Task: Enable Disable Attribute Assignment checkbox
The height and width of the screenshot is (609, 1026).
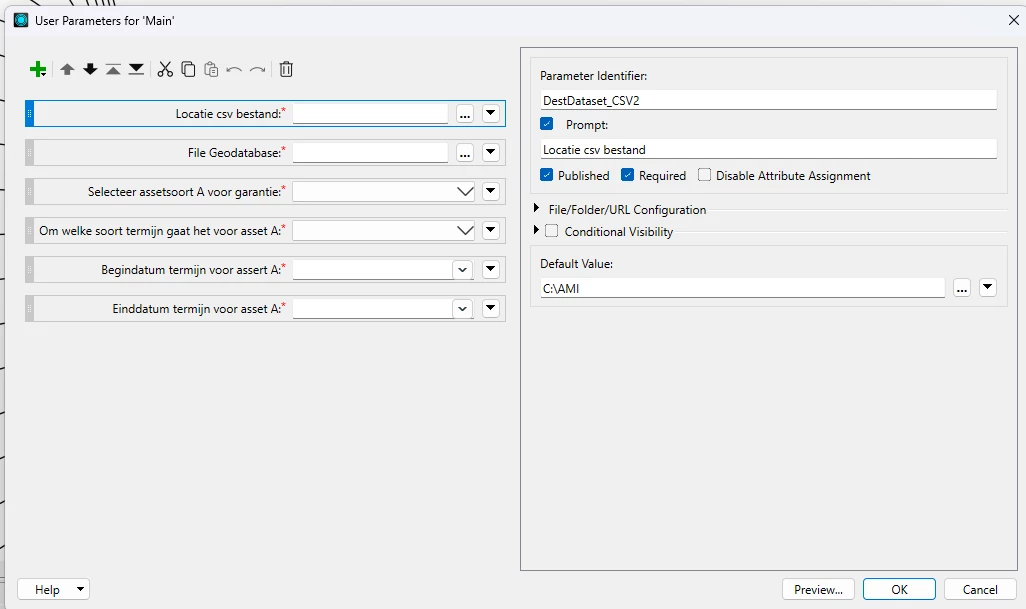Action: click(x=704, y=175)
